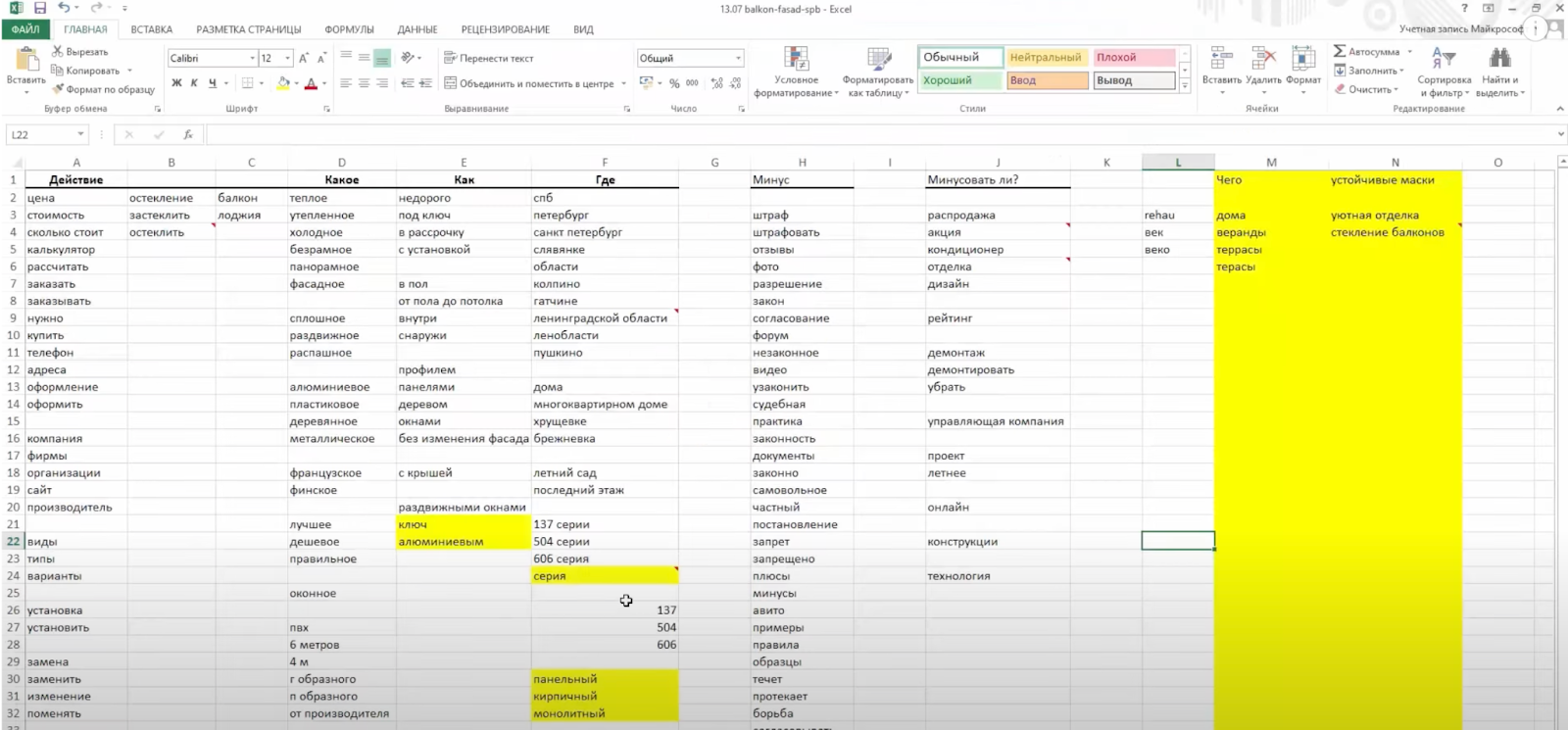This screenshot has width=1568, height=730.
Task: Click the Вставить (Paste) clipboard icon
Action: click(26, 59)
